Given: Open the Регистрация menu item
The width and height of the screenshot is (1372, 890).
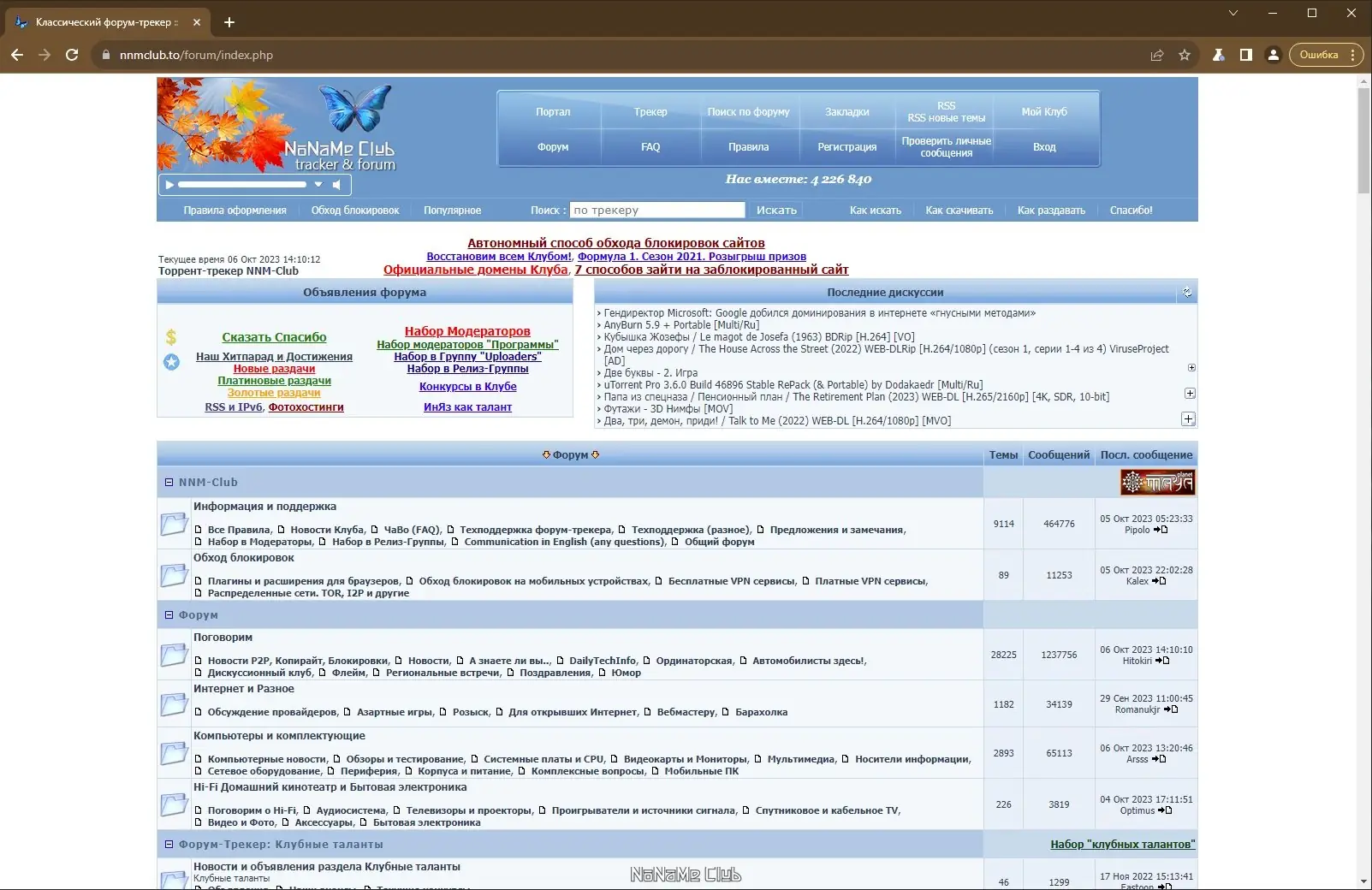Looking at the screenshot, I should pyautogui.click(x=847, y=147).
